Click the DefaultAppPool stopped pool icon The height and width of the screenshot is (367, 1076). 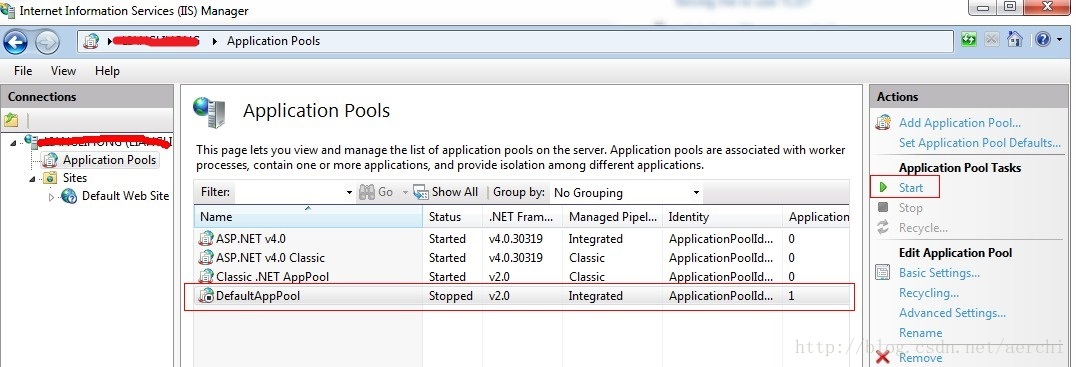click(x=206, y=296)
